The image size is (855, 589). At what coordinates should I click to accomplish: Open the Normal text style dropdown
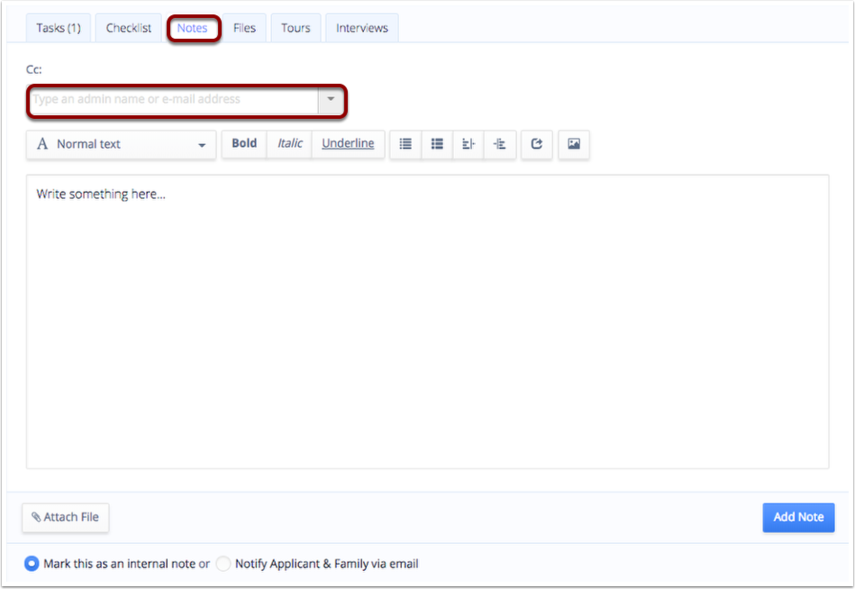pos(121,145)
